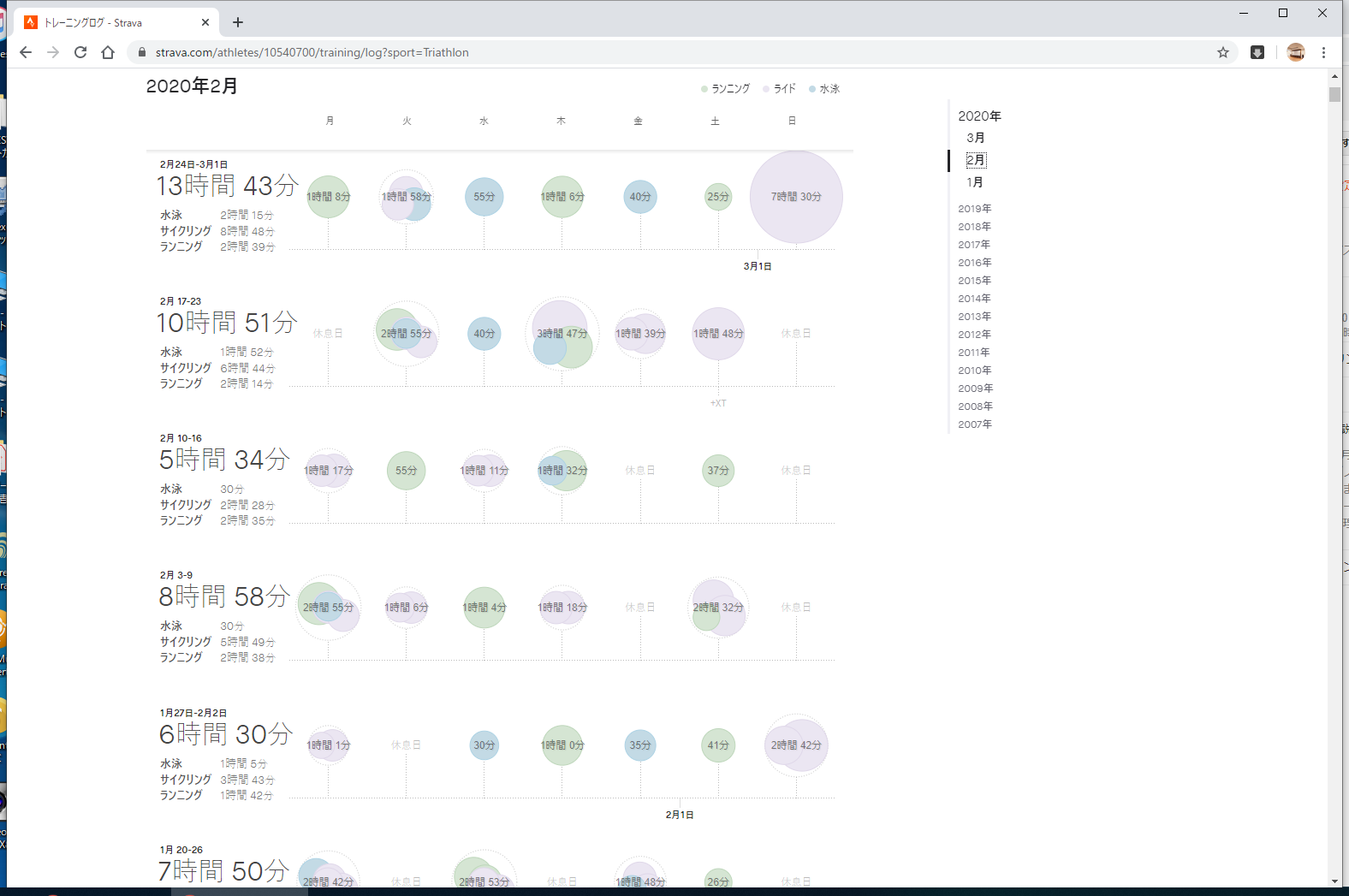Open the 2015年 training log
Screen dimensions: 1349x896
coord(974,281)
